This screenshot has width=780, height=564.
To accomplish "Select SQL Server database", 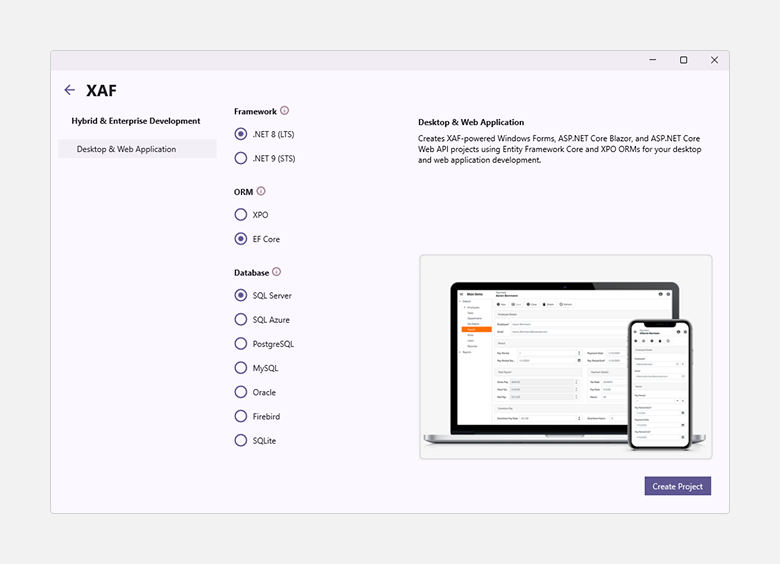I will [x=240, y=296].
